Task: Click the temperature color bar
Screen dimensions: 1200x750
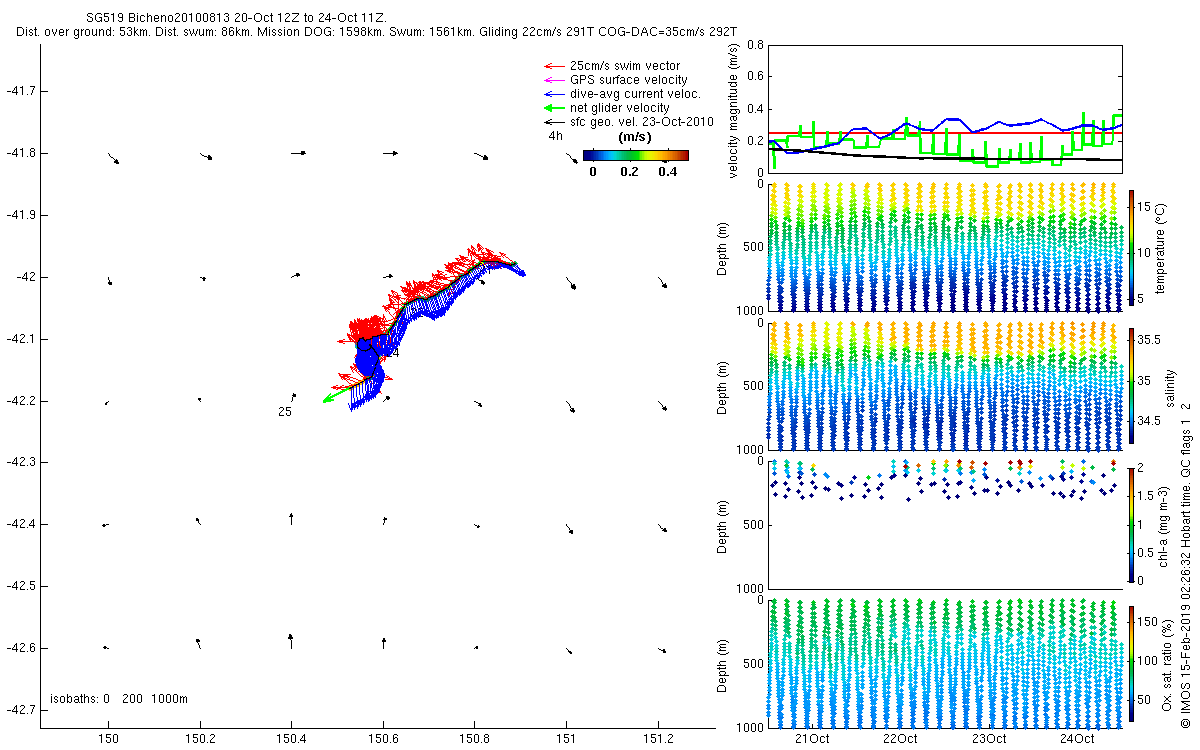Action: 1132,248
